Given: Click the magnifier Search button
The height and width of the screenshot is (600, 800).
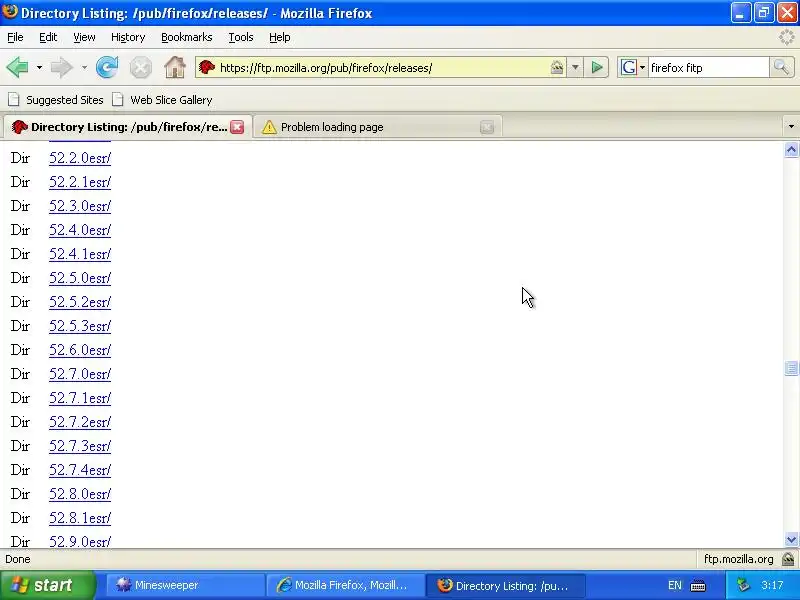Looking at the screenshot, I should (781, 67).
